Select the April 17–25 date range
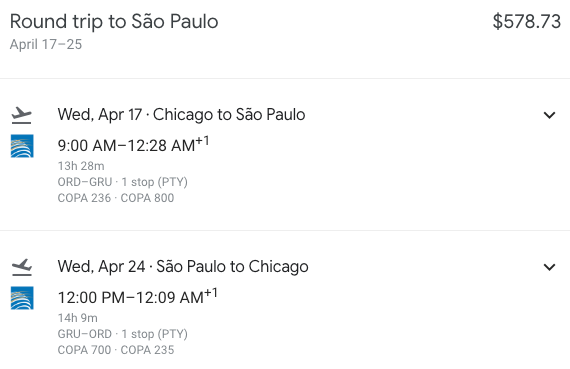 [x=46, y=44]
